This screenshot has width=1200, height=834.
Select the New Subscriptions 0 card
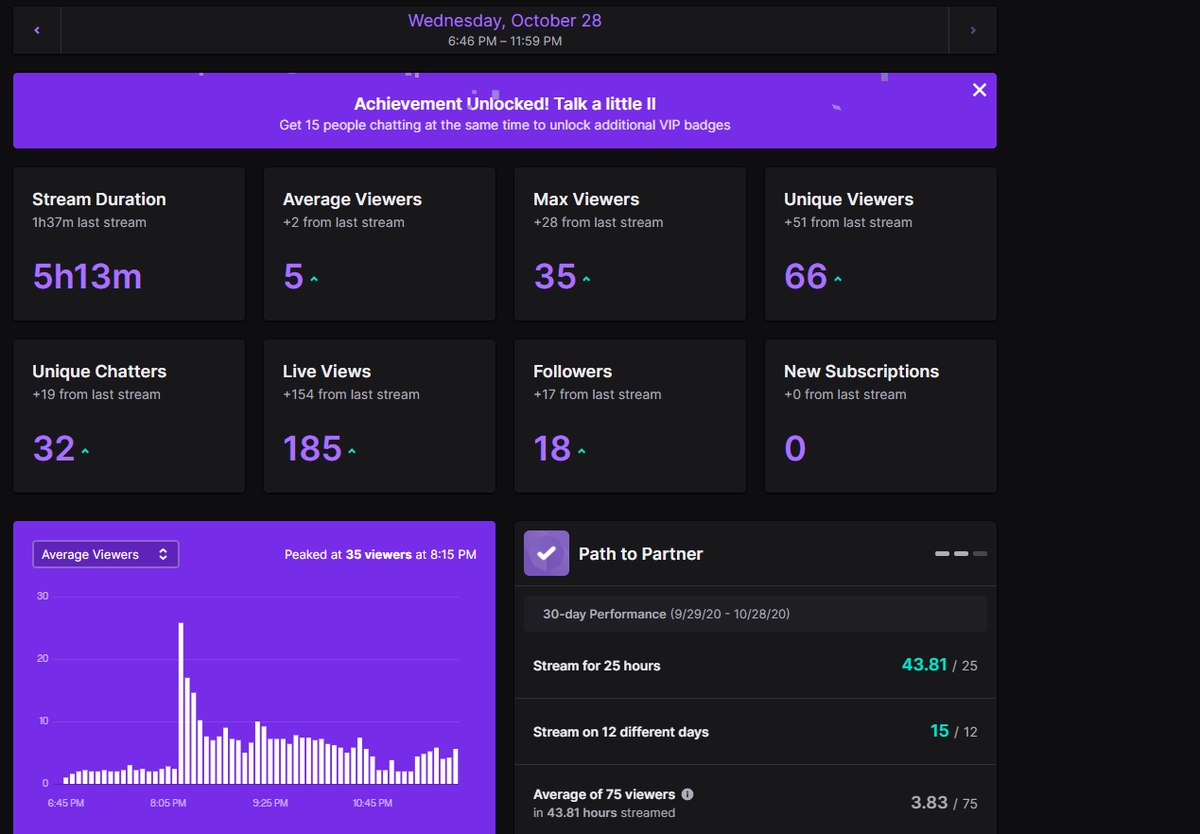point(880,416)
